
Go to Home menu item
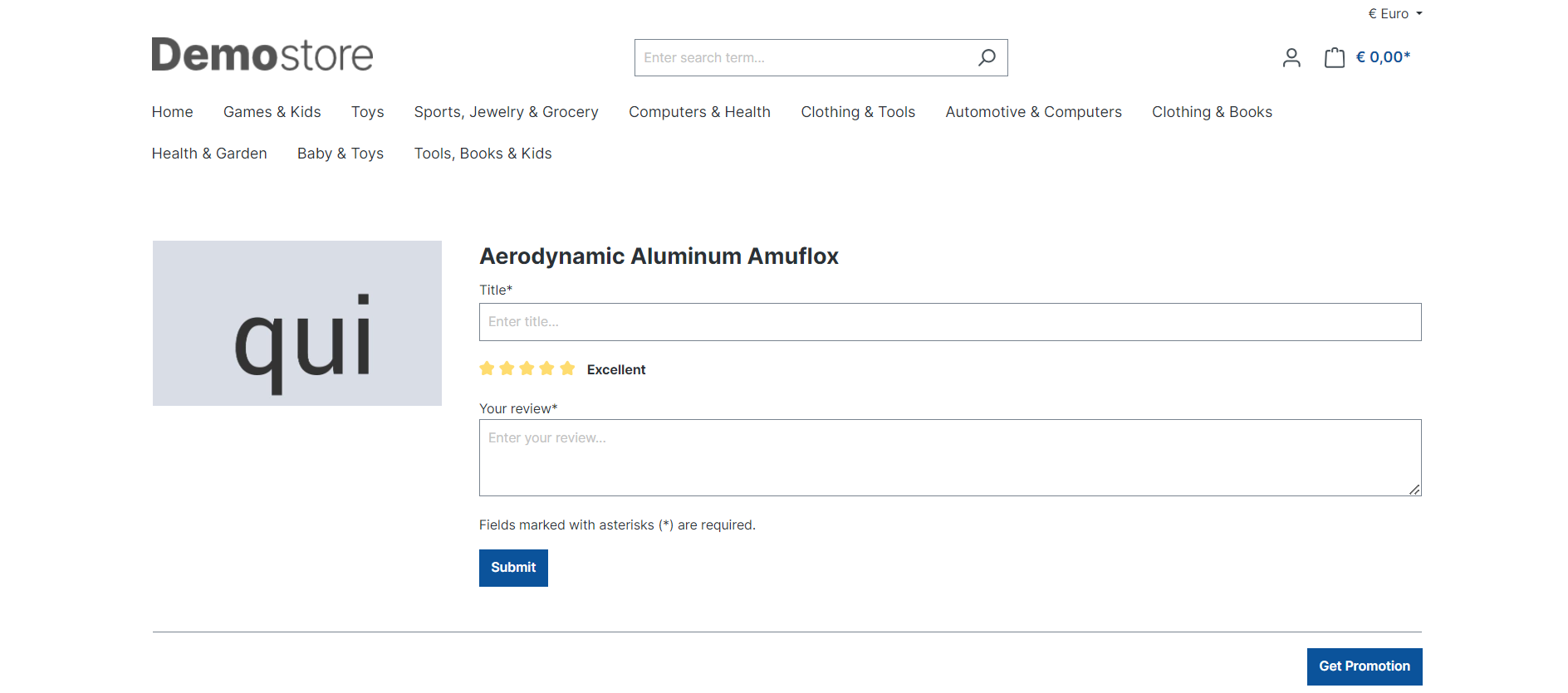[172, 112]
